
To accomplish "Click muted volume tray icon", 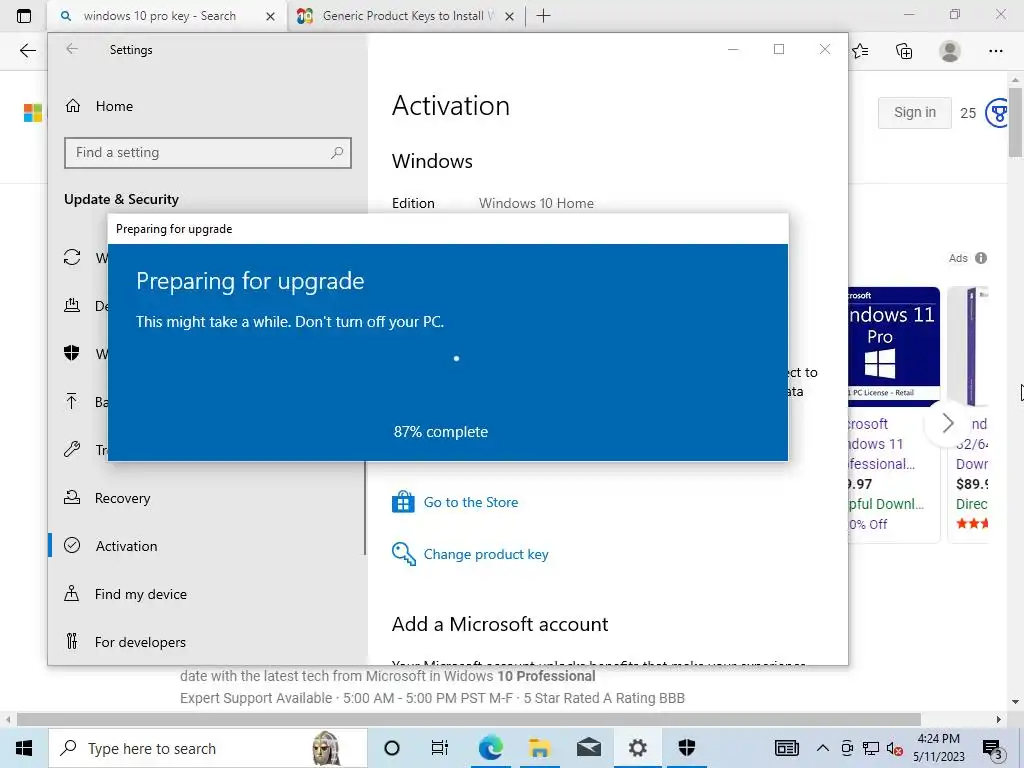I will pyautogui.click(x=895, y=748).
